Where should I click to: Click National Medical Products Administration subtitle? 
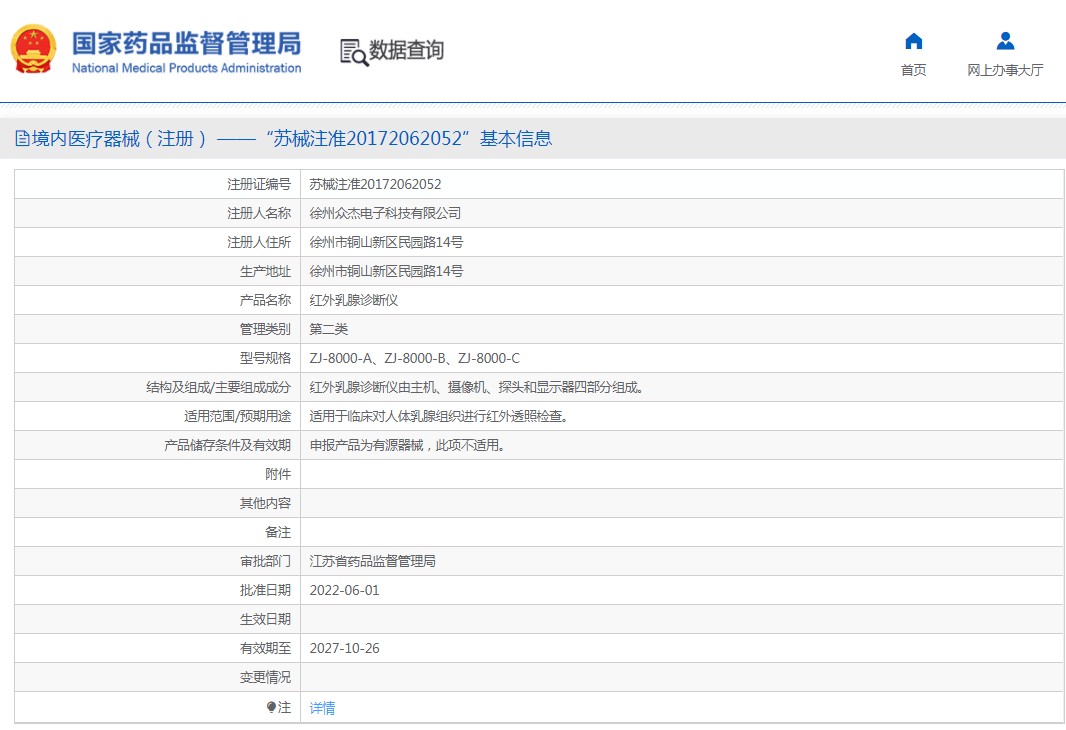[187, 68]
